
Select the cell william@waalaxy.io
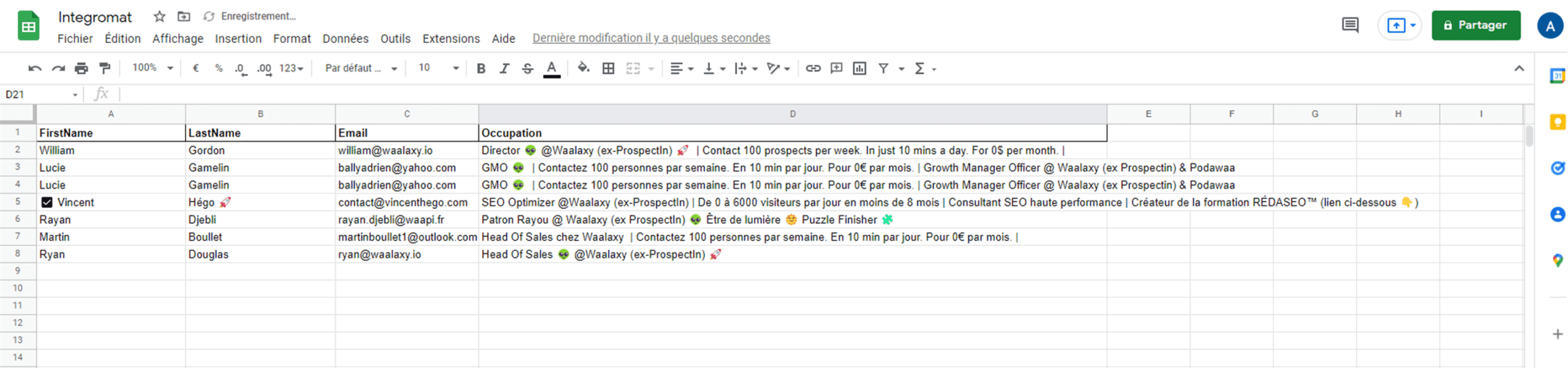point(407,150)
